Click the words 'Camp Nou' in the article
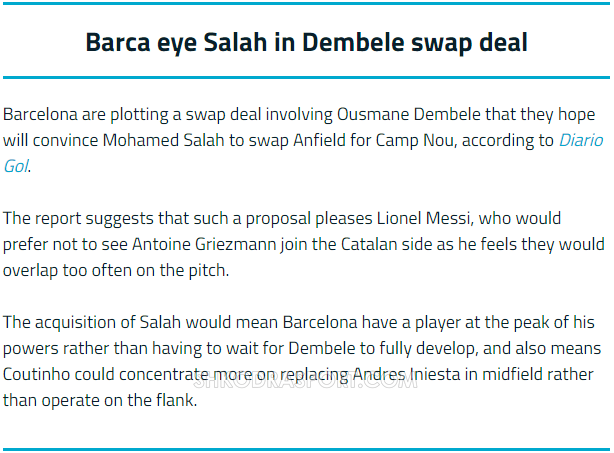The height and width of the screenshot is (453, 614). 416,140
